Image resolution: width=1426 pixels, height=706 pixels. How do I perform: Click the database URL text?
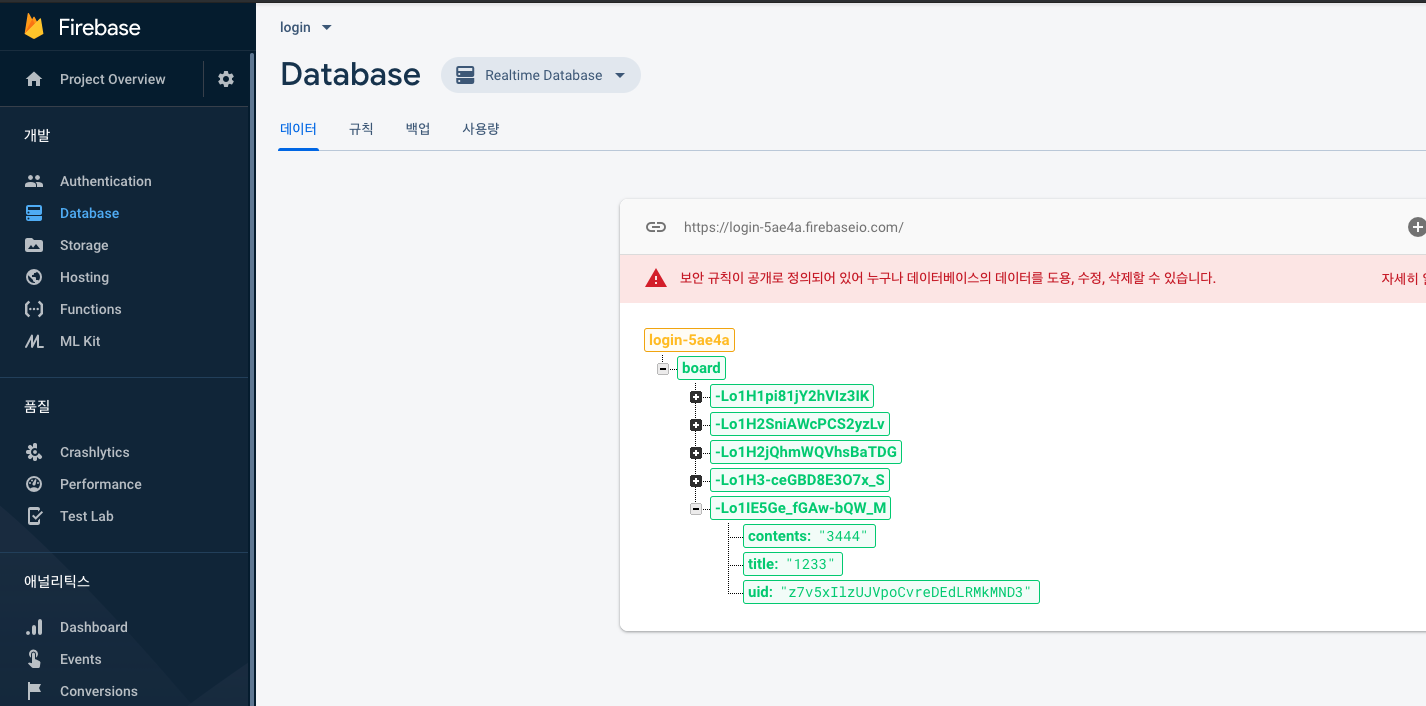pos(794,227)
